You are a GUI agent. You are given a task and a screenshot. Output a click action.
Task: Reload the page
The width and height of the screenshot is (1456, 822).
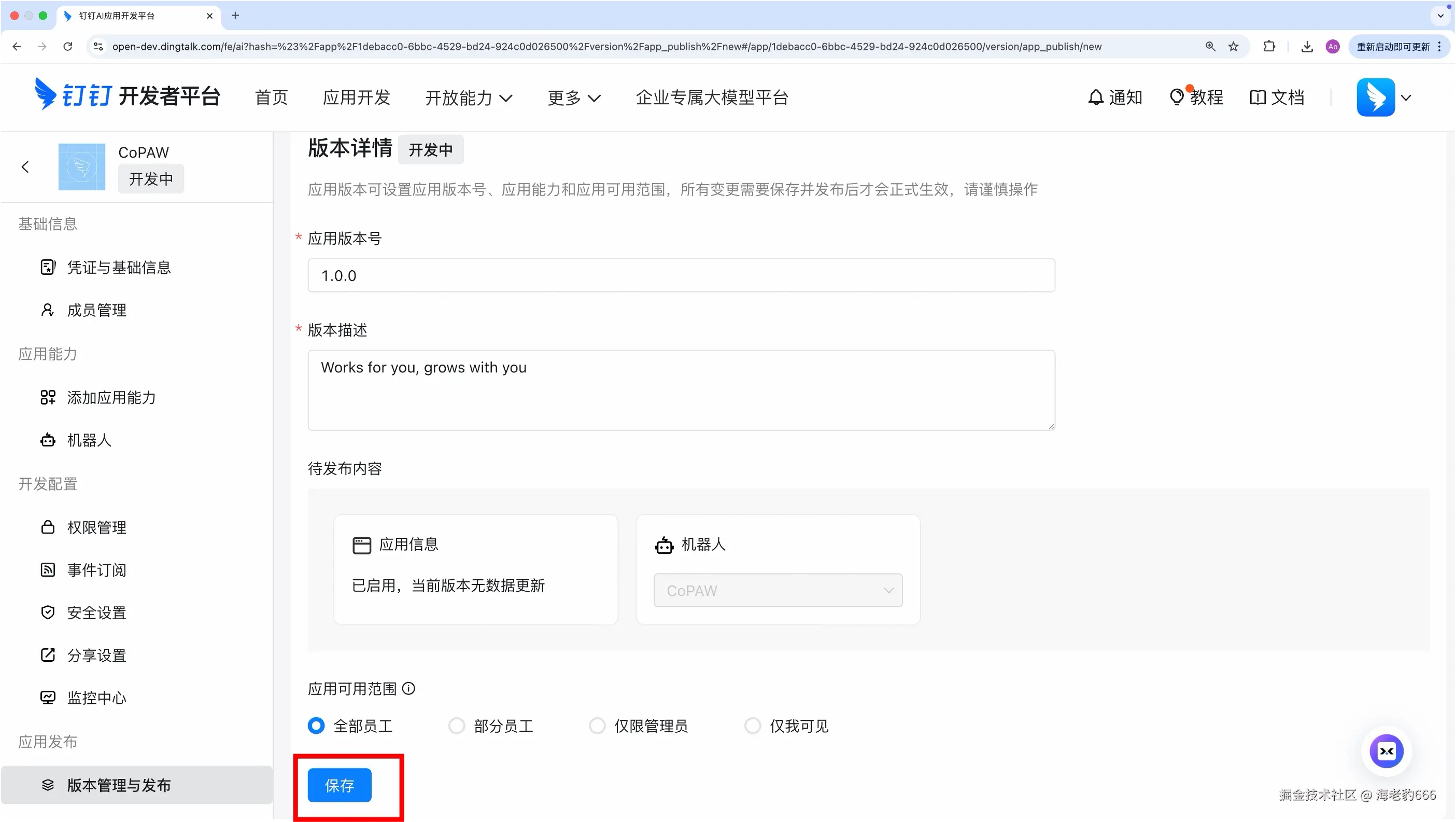click(68, 46)
